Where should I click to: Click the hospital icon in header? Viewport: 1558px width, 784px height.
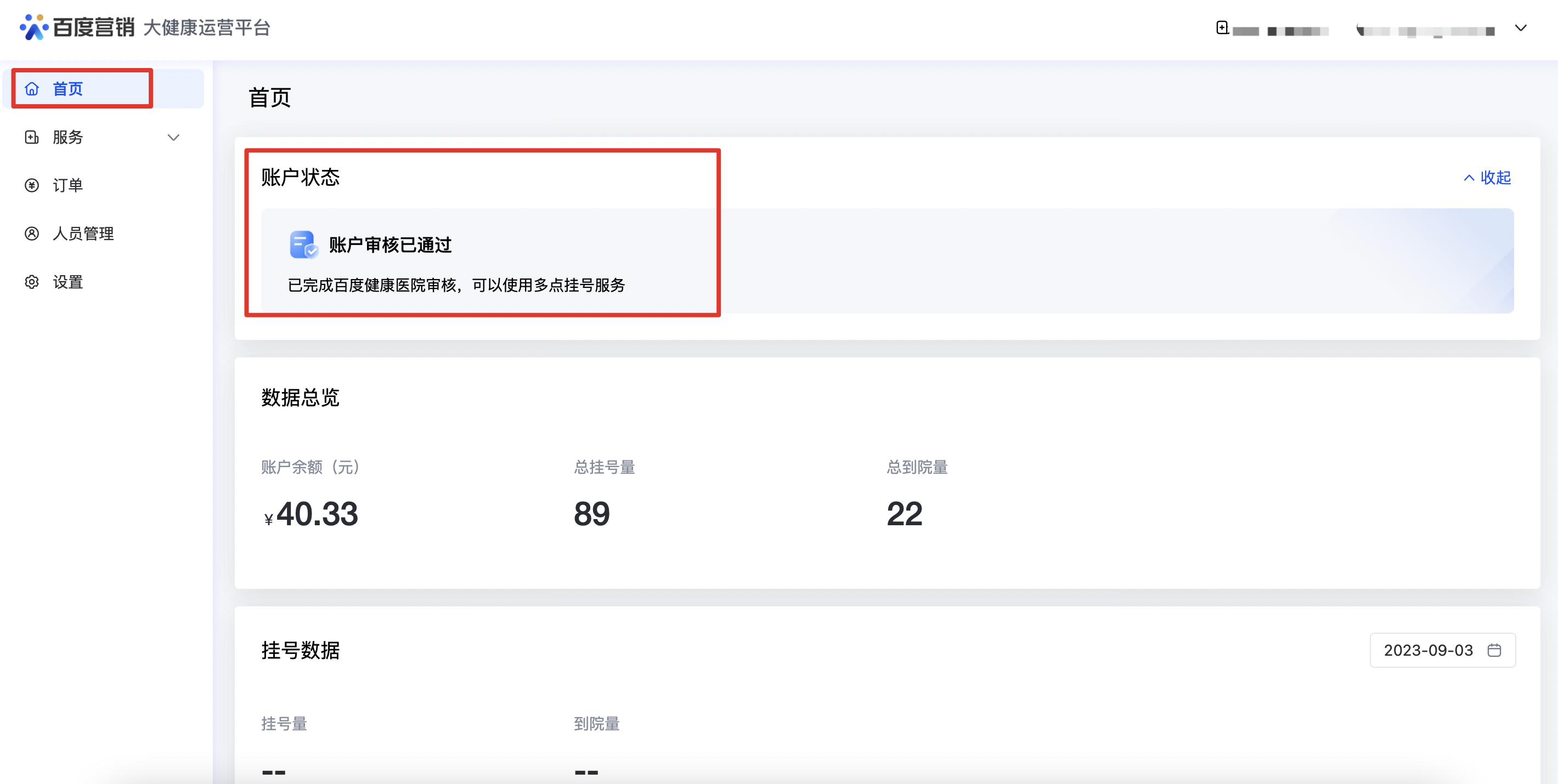pos(1222,28)
